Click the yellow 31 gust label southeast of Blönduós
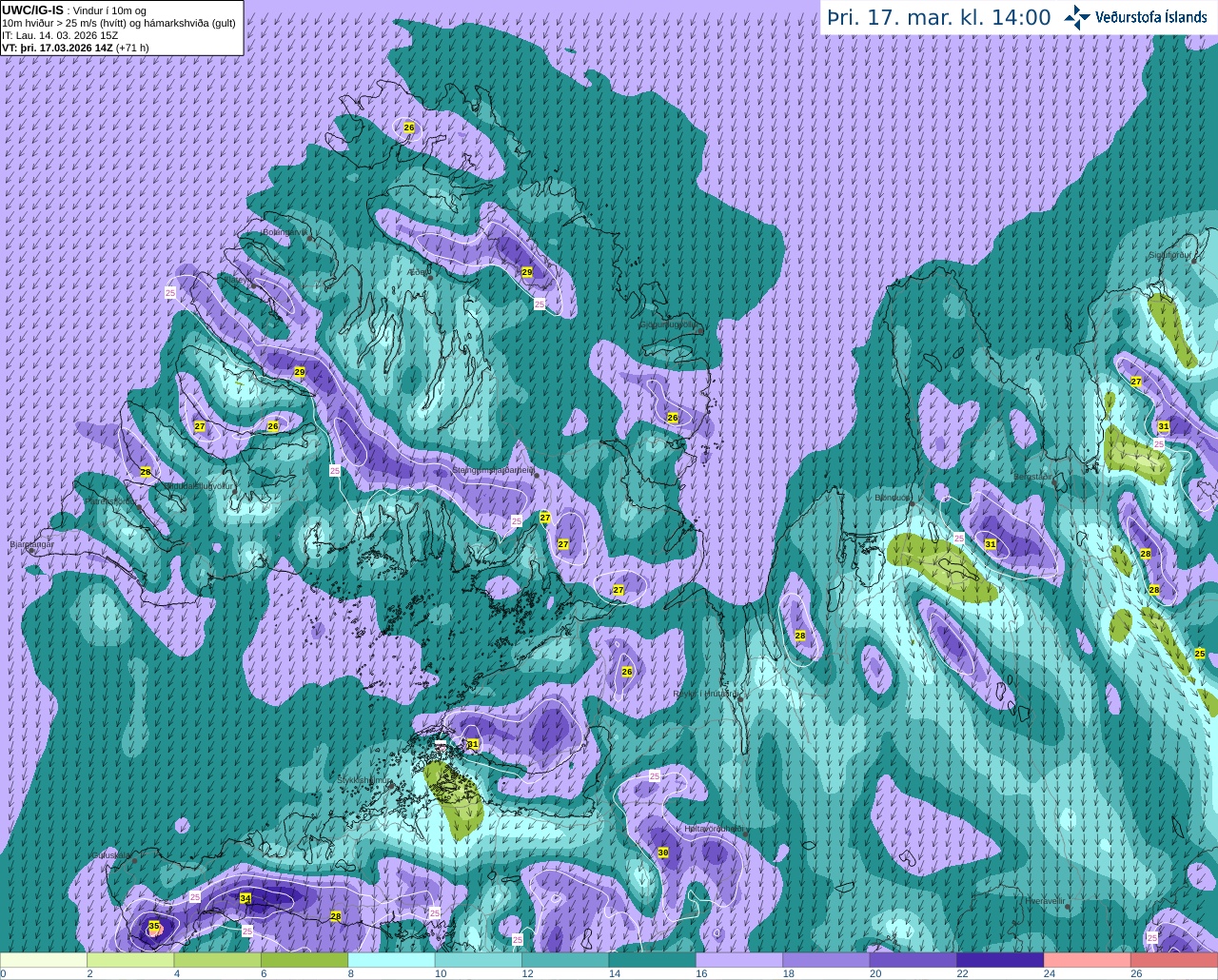1218x980 pixels. [x=991, y=544]
